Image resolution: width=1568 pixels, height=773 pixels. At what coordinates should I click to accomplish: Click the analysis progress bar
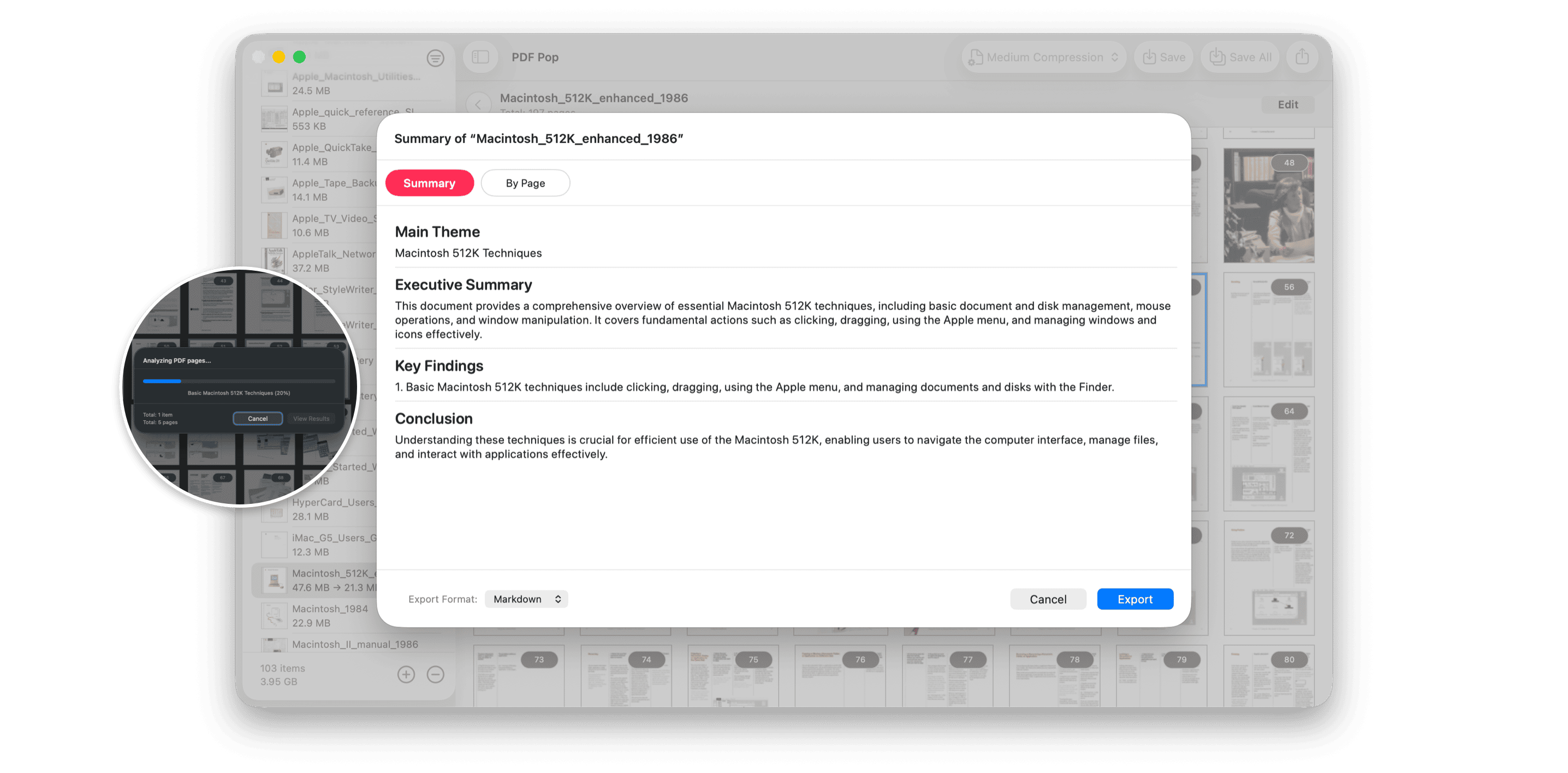239,381
